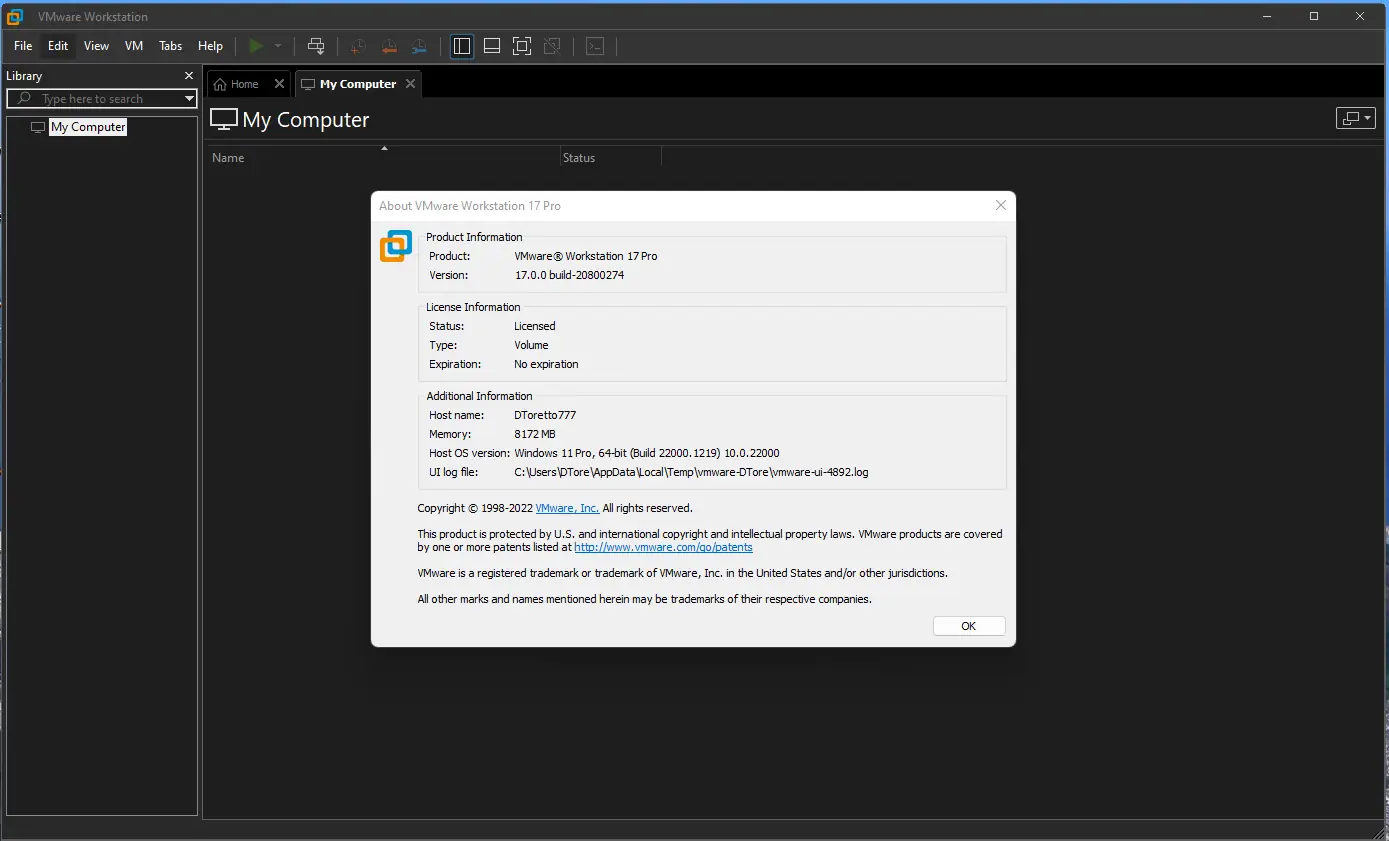1389x841 pixels.
Task: Click OK to close the About dialog
Action: click(x=968, y=625)
